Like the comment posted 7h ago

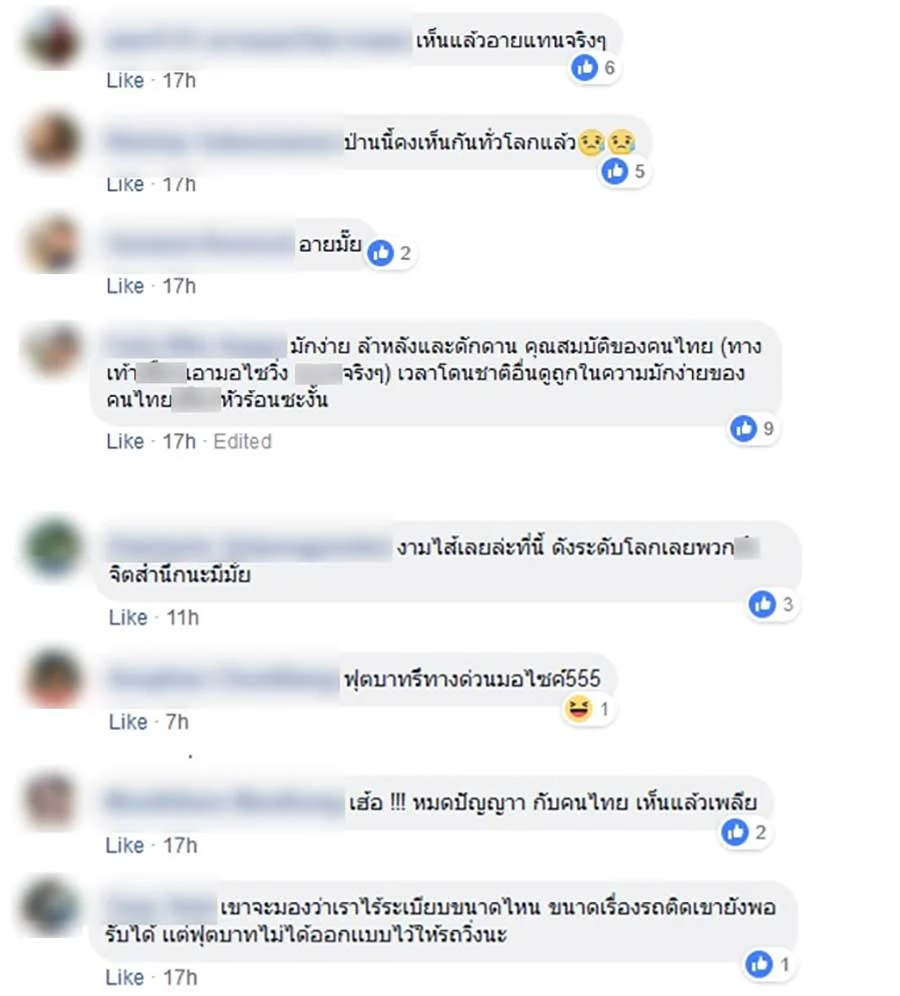(x=128, y=722)
